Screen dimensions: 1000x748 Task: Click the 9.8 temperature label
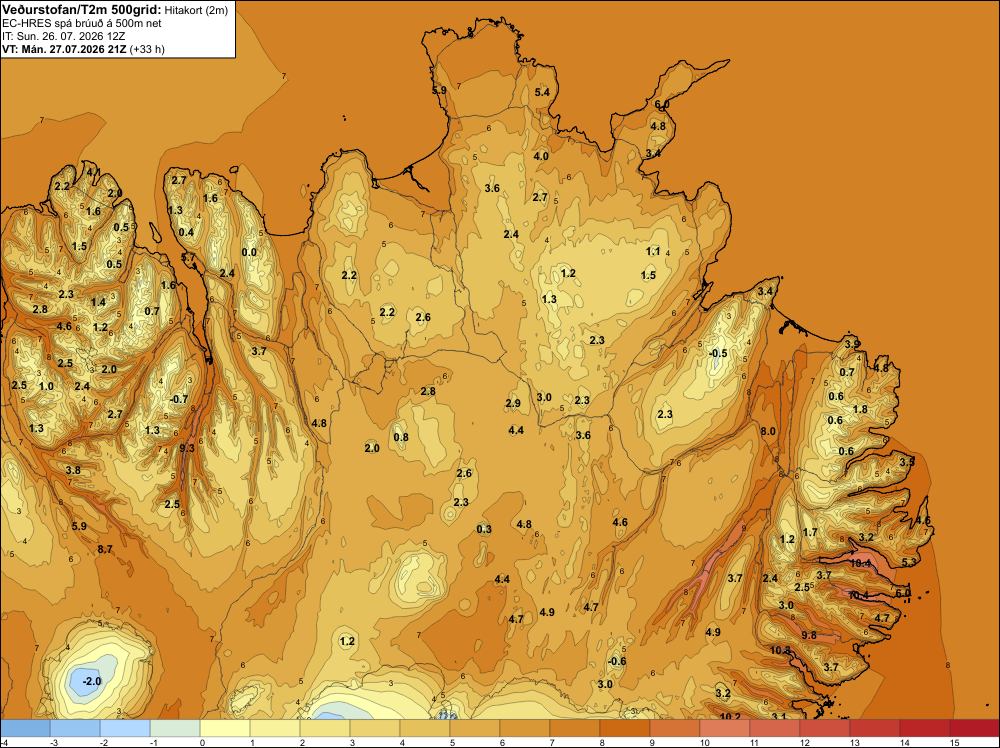pos(809,635)
